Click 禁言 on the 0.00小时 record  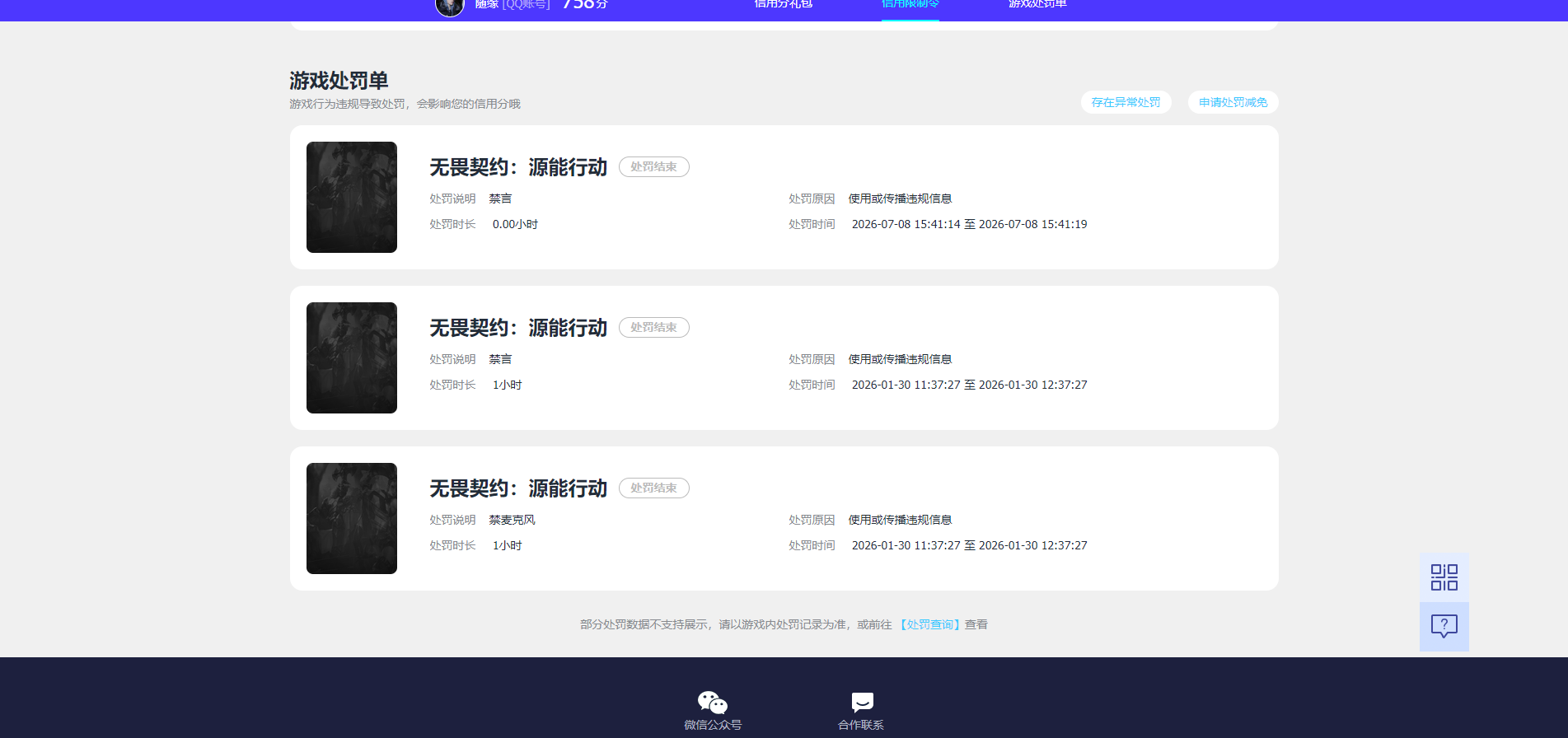pyautogui.click(x=500, y=199)
